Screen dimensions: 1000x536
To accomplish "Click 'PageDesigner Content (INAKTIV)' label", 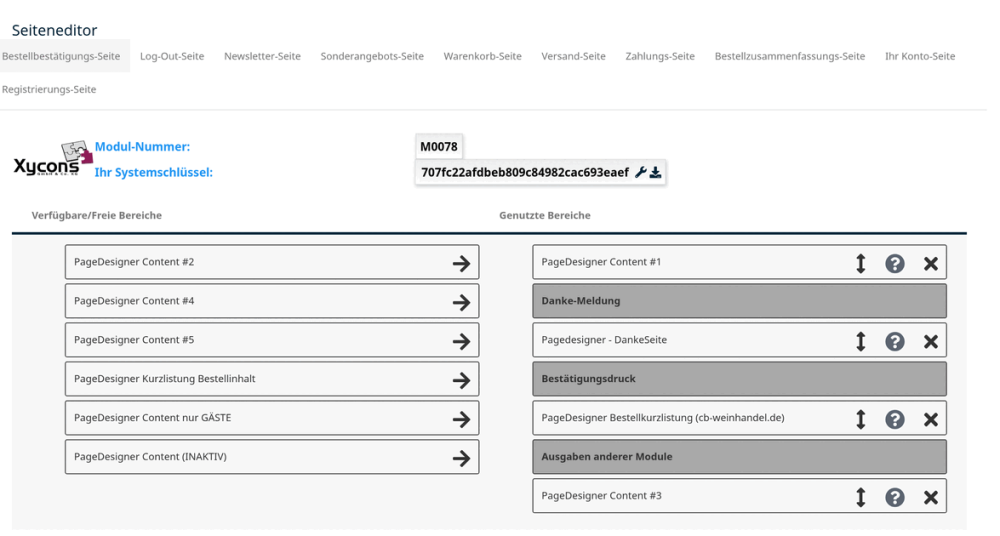I will 151,456.
